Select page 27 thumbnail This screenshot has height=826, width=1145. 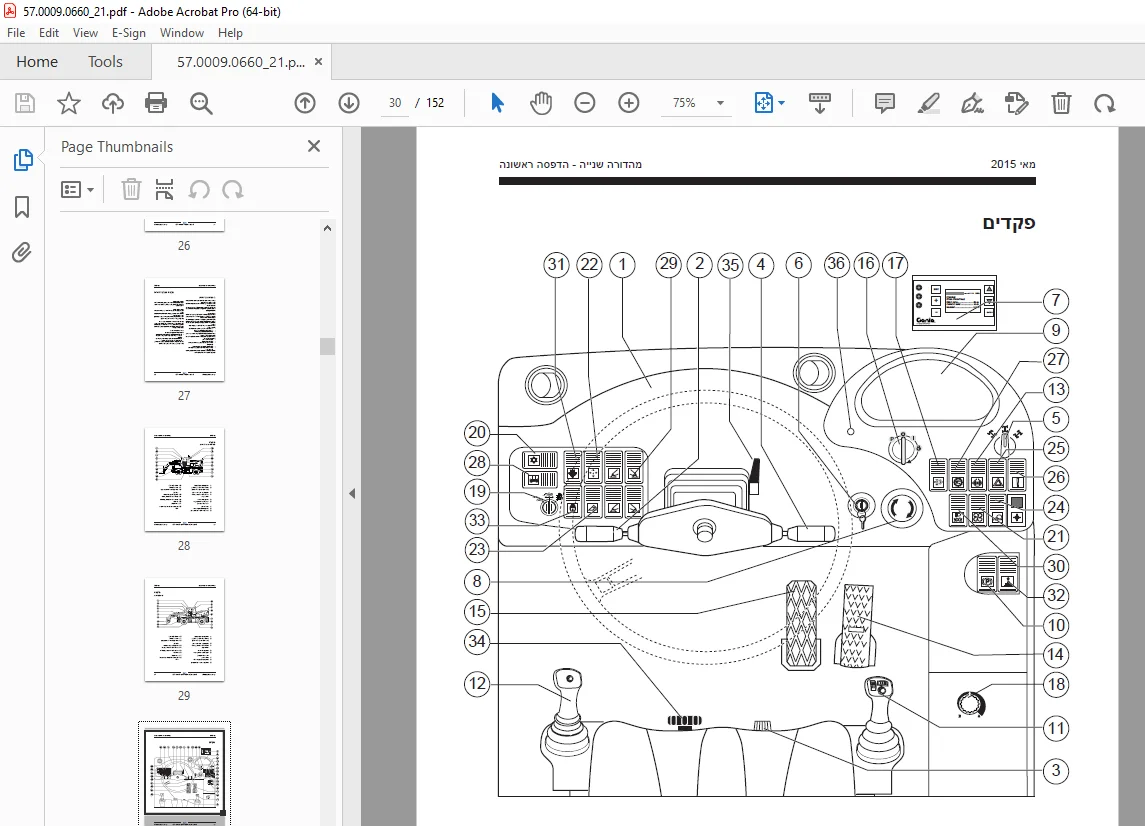(x=184, y=329)
